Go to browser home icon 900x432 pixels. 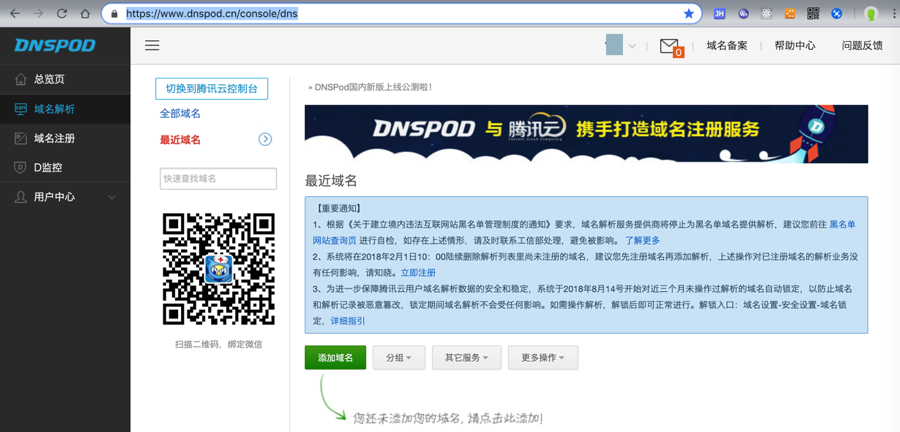[x=85, y=13]
